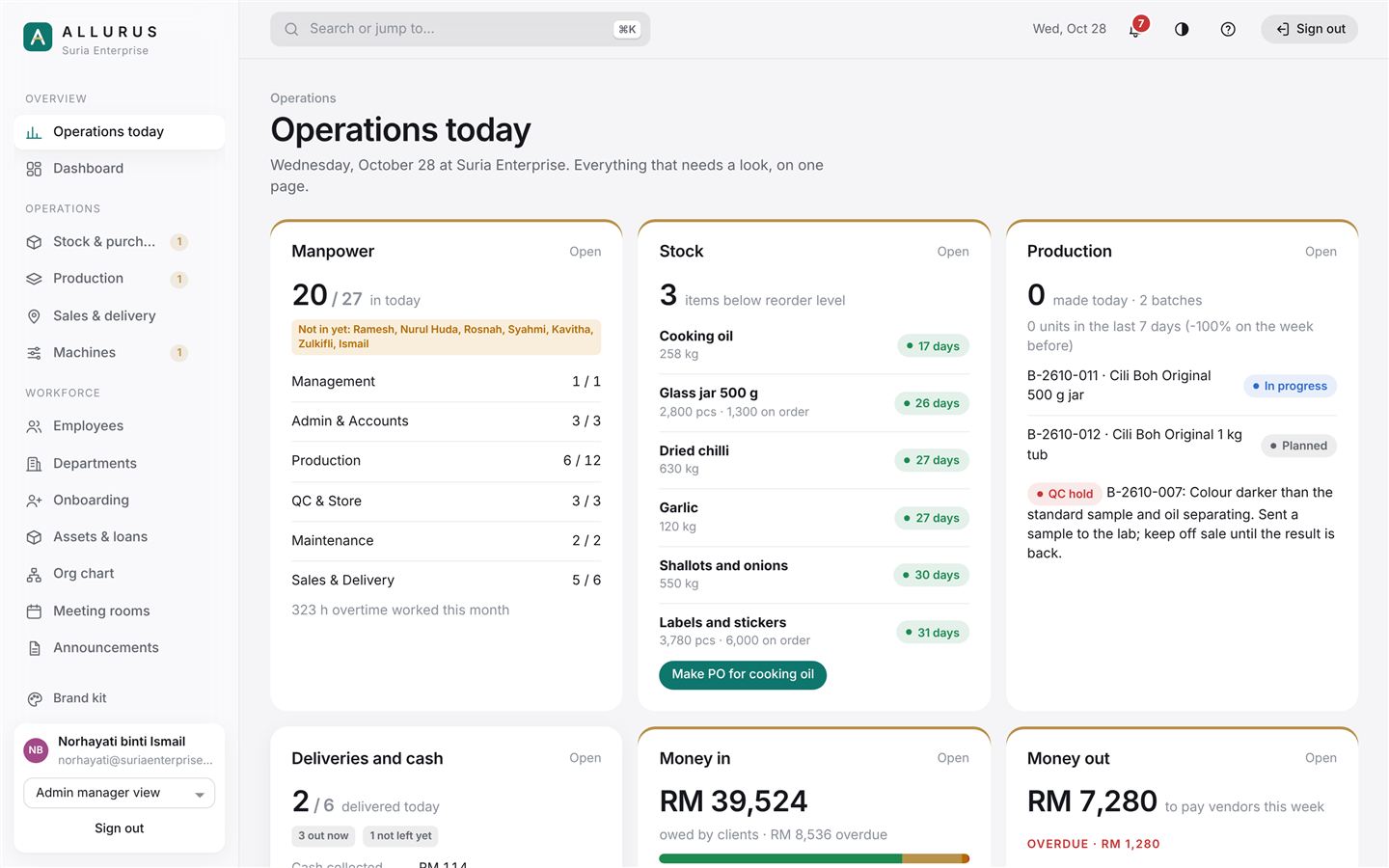
Task: Open Sales & delivery page
Action: point(120,316)
